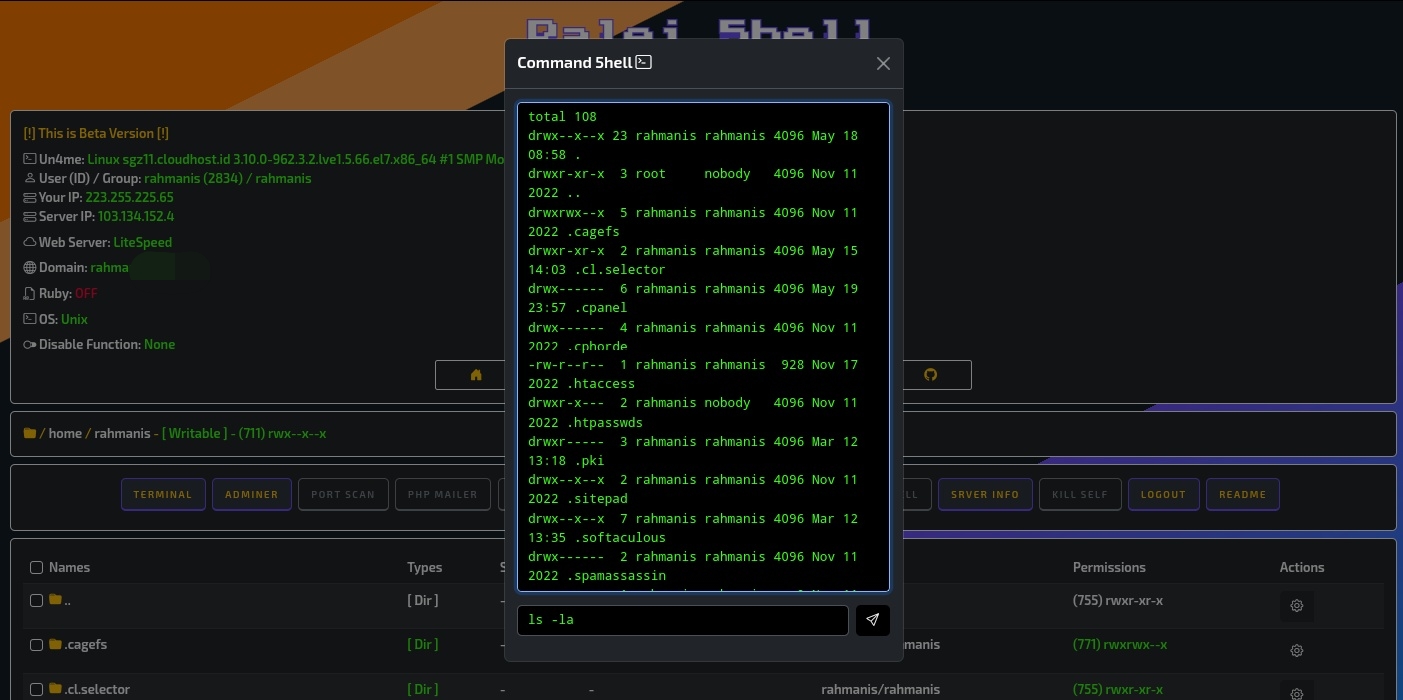
Task: Send the ls -la command
Action: click(872, 620)
